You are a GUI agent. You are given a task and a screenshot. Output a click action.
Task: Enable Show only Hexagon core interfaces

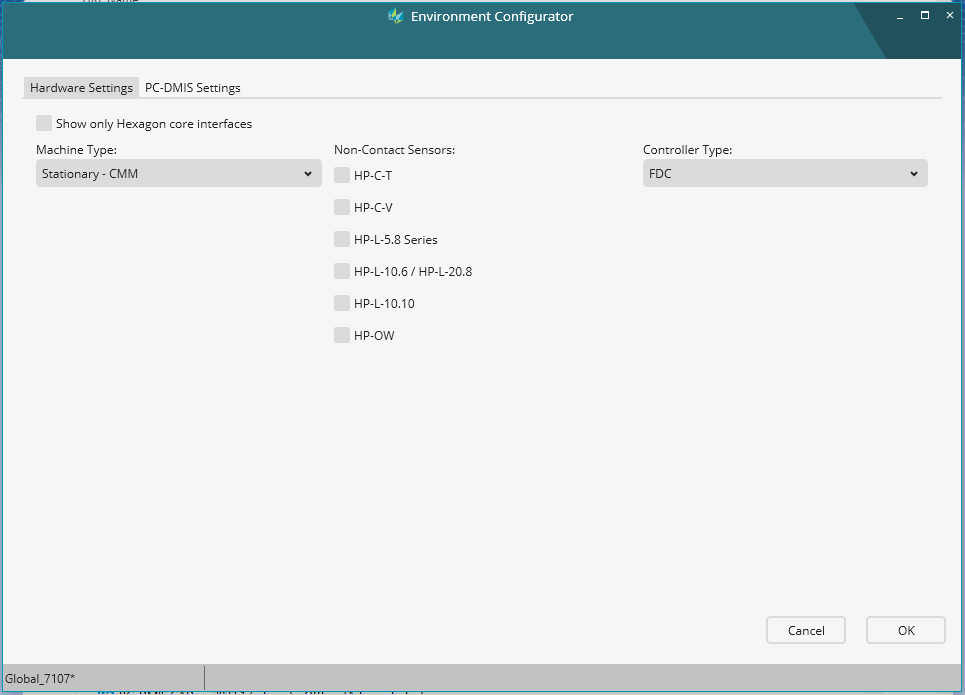pyautogui.click(x=44, y=122)
